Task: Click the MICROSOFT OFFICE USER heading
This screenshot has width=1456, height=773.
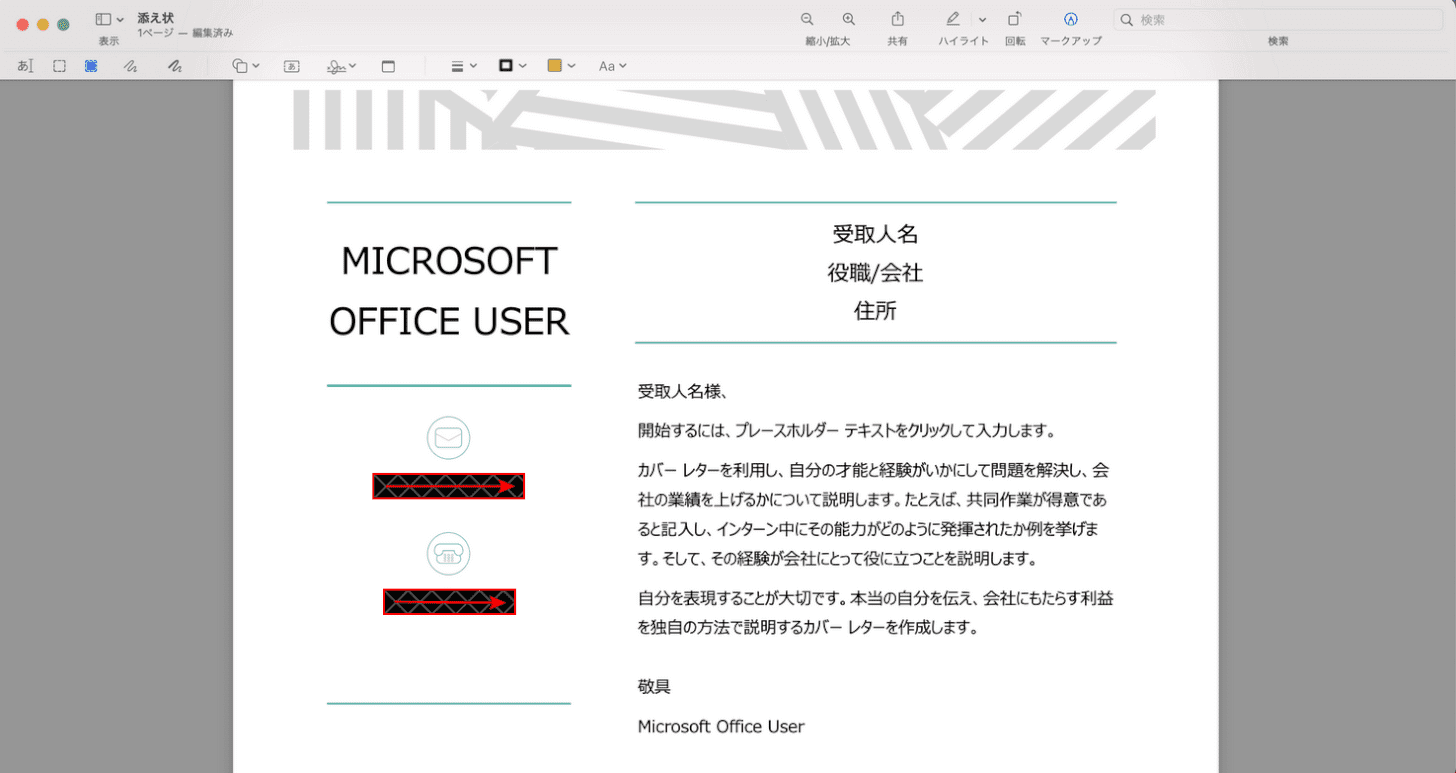Action: point(449,291)
